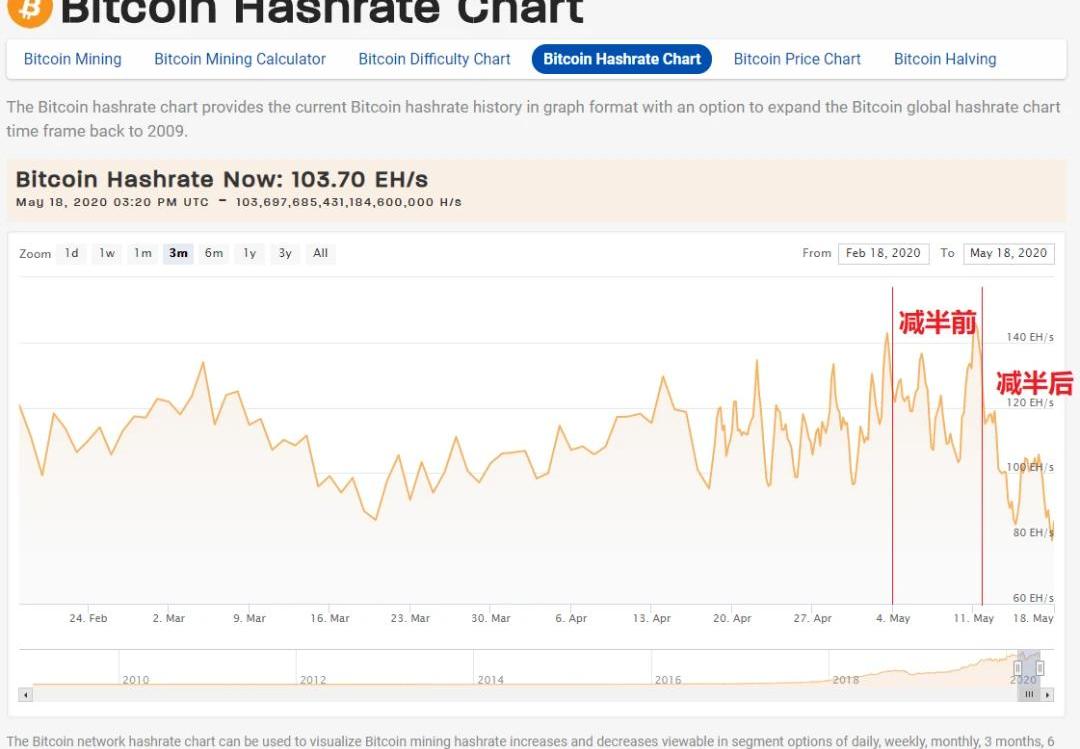View the Bitcoin Halving tab
1080x749 pixels.
coord(945,59)
